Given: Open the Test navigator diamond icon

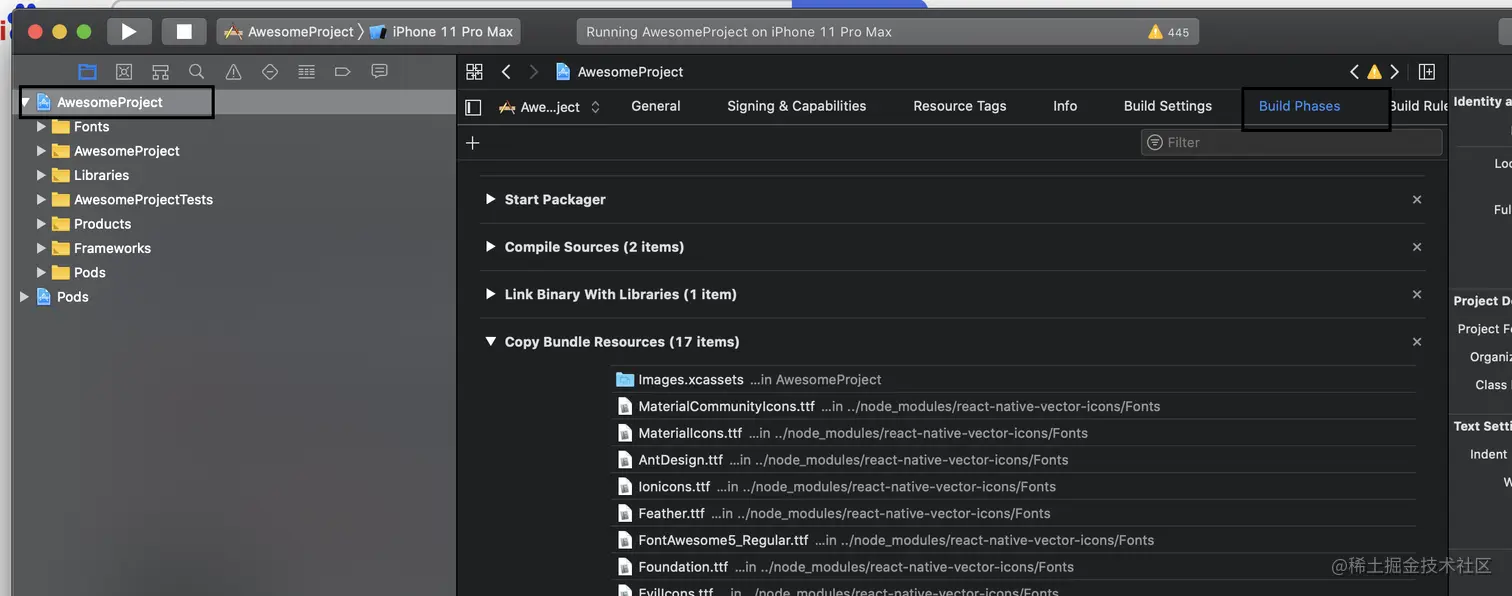Looking at the screenshot, I should pos(269,72).
